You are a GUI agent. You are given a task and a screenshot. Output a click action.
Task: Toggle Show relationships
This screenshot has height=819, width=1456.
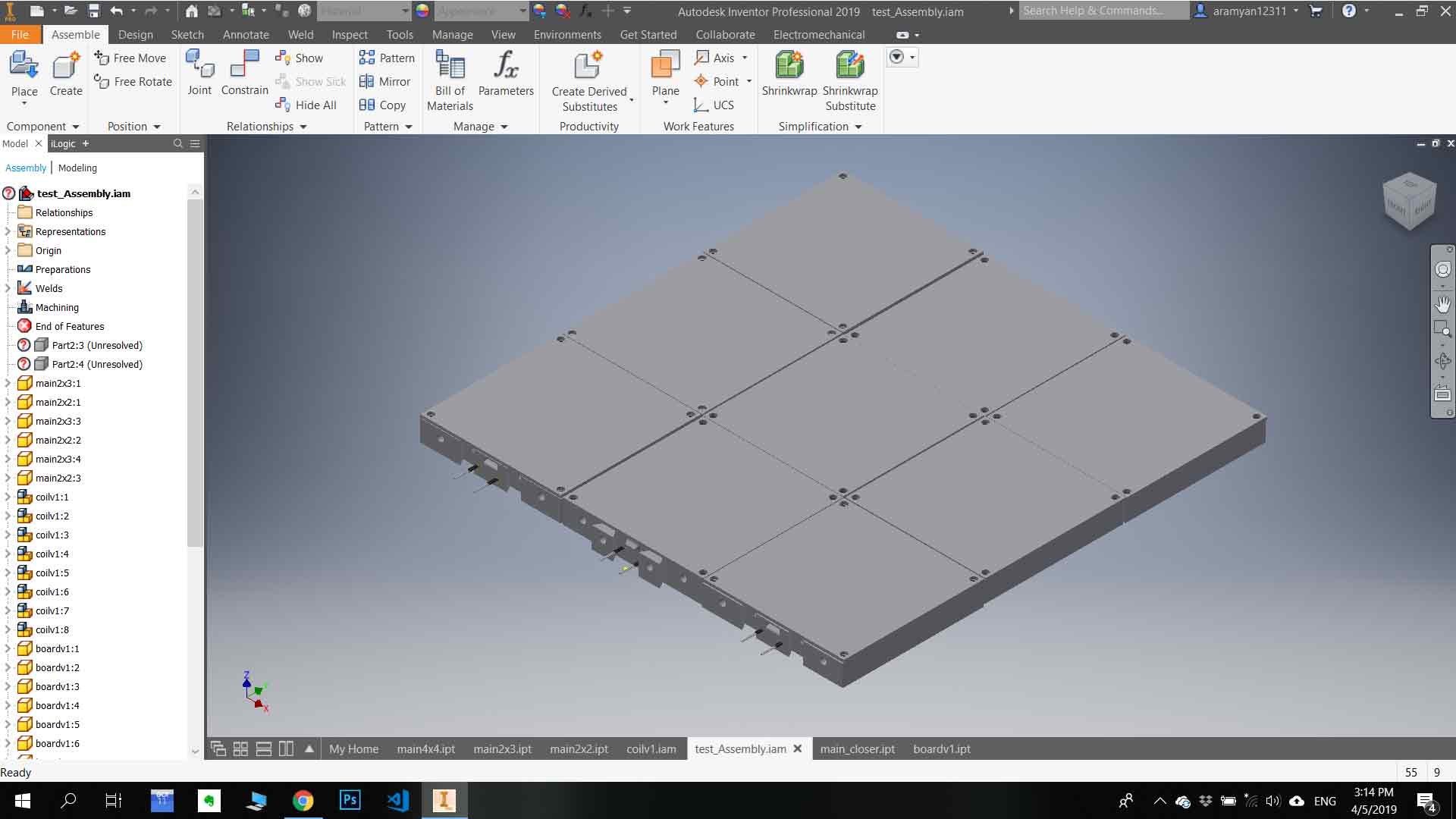tap(300, 58)
